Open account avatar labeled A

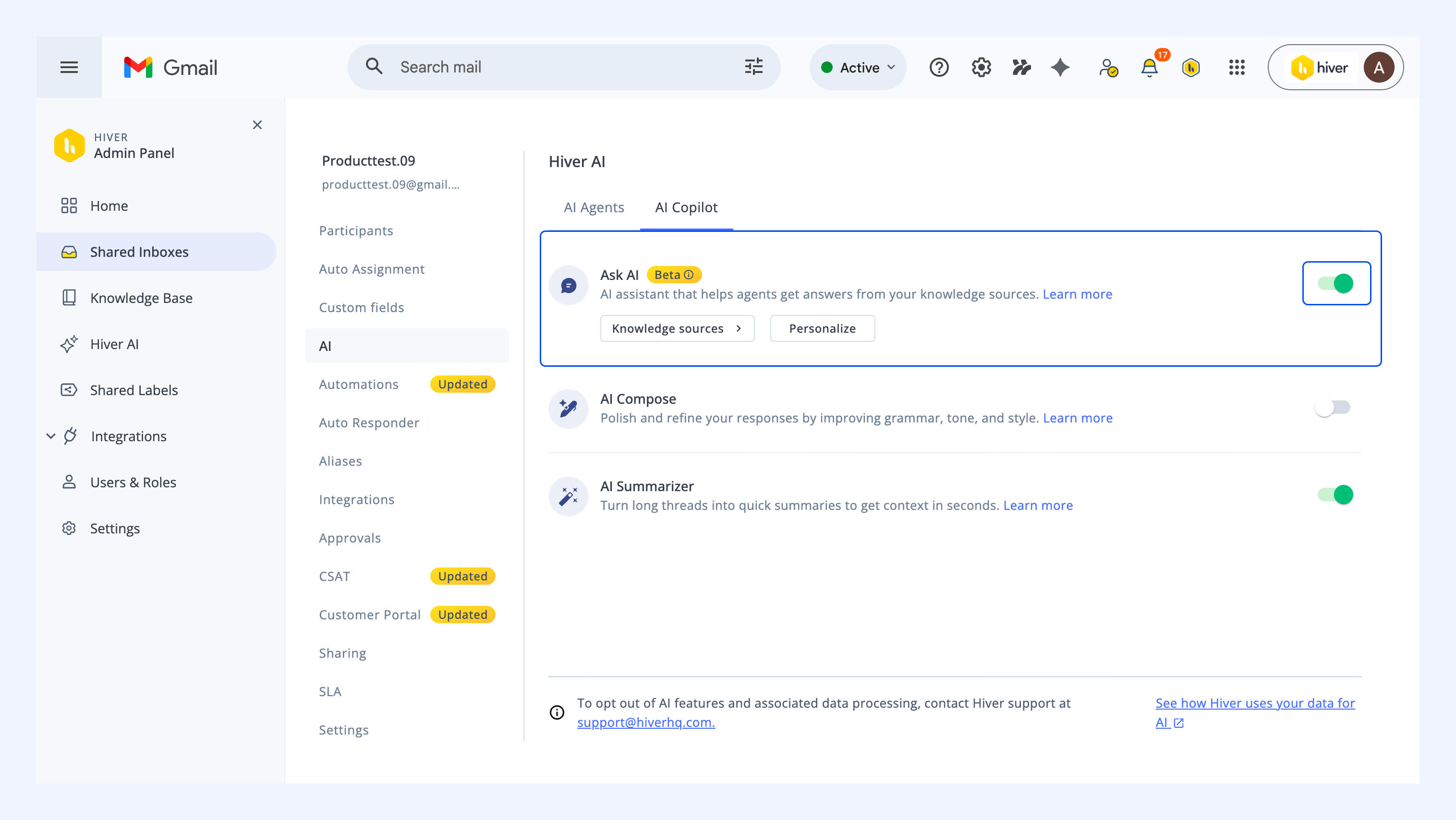click(1379, 67)
